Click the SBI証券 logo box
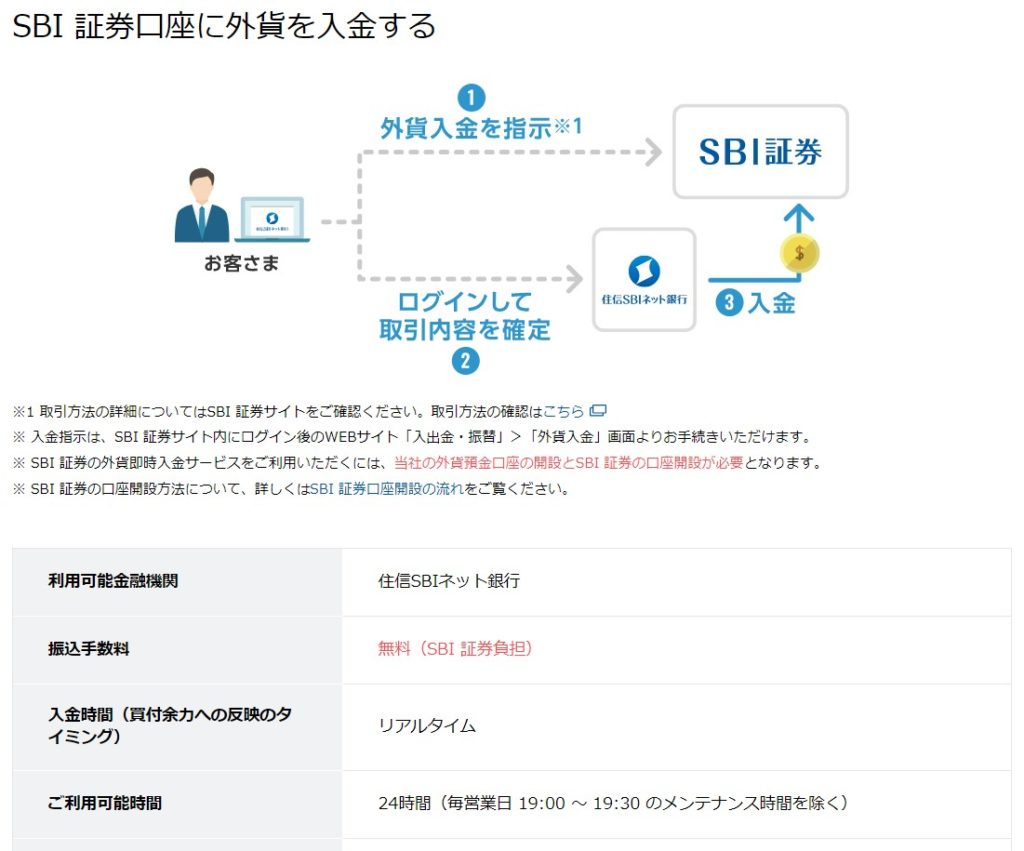The image size is (1024, 851). [x=760, y=152]
